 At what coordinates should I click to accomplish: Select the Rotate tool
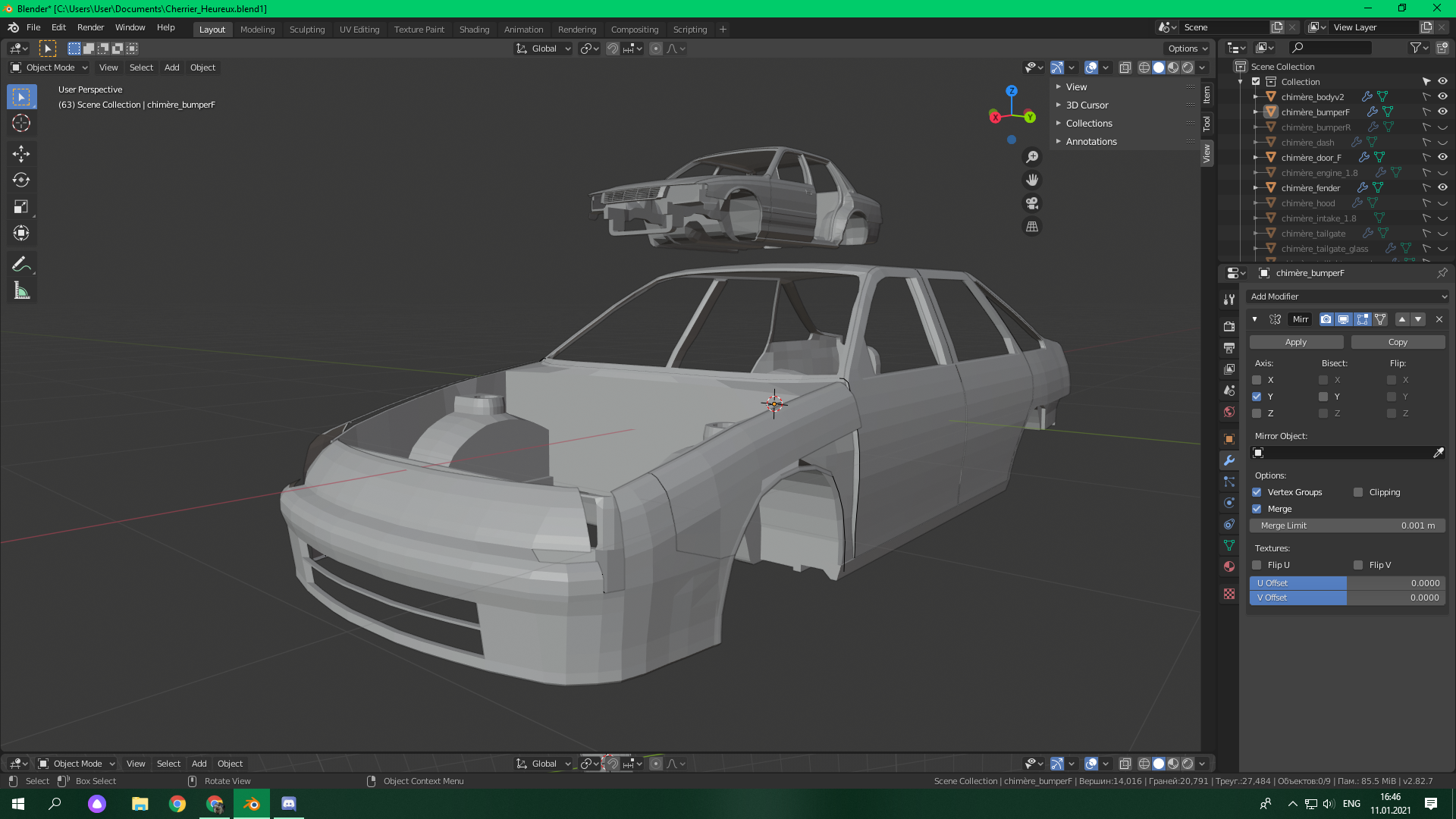click(21, 180)
